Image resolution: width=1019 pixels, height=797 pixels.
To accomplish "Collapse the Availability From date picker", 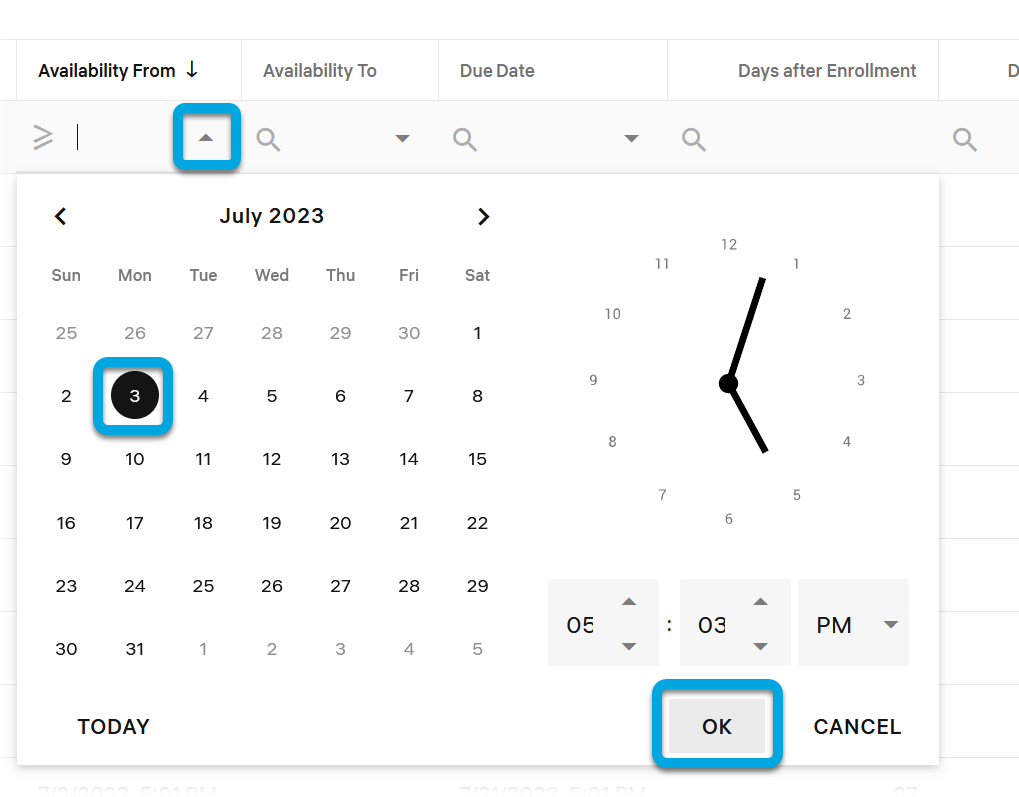I will pyautogui.click(x=206, y=138).
